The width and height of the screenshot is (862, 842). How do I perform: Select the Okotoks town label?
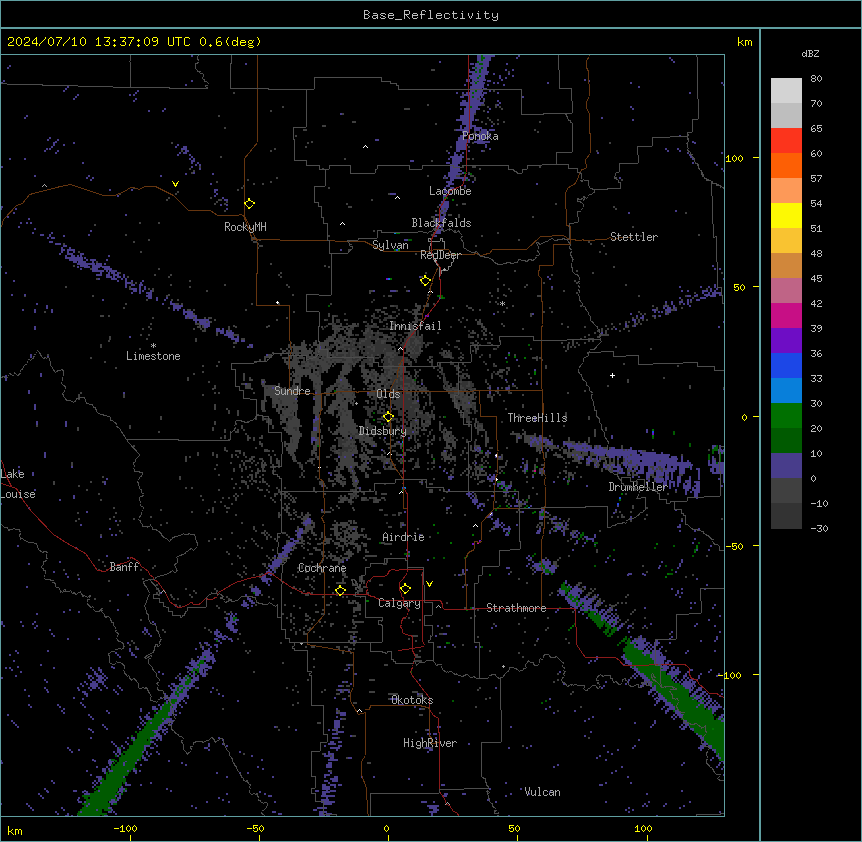412,700
